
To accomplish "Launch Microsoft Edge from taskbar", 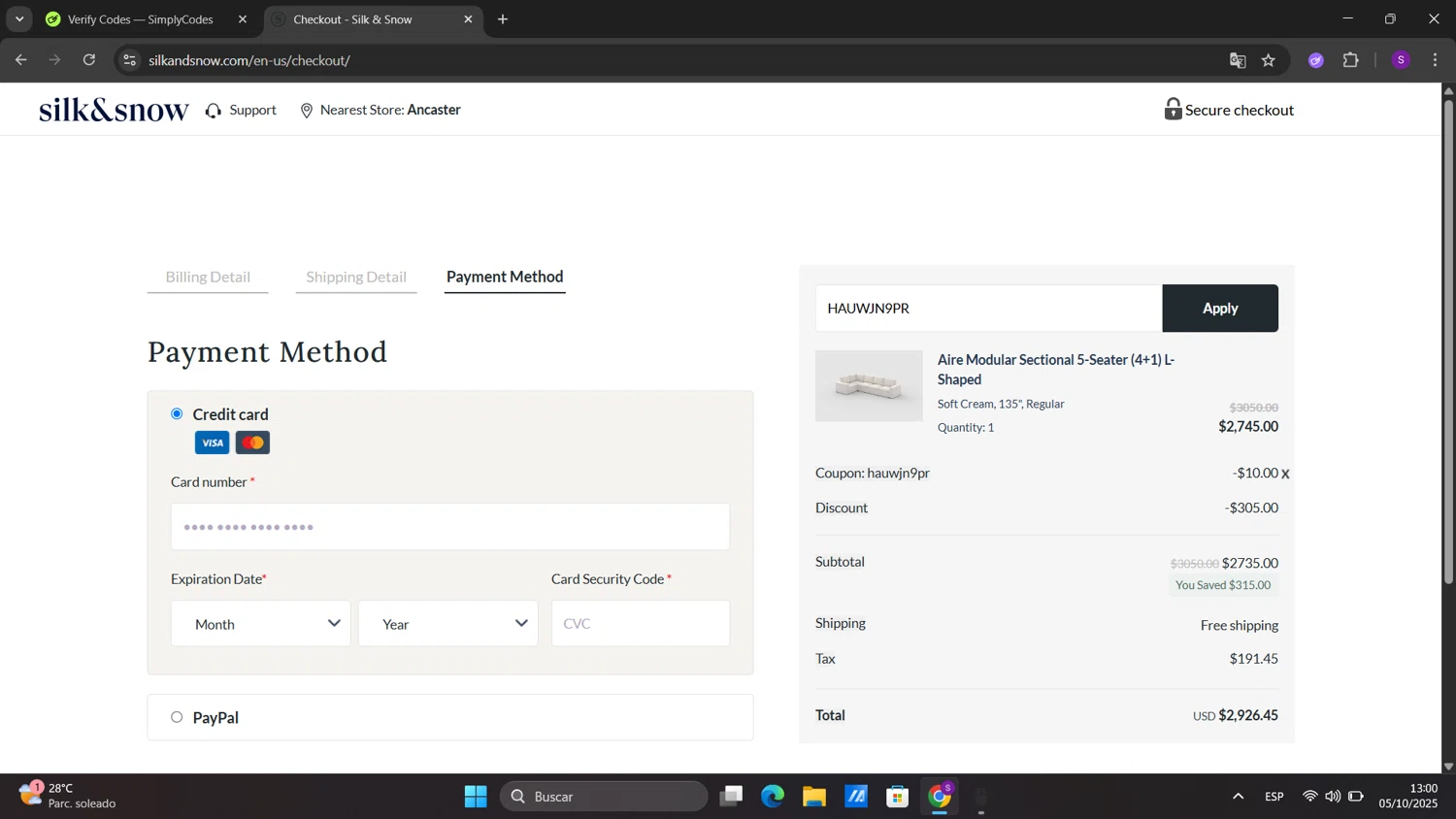I will pyautogui.click(x=773, y=797).
